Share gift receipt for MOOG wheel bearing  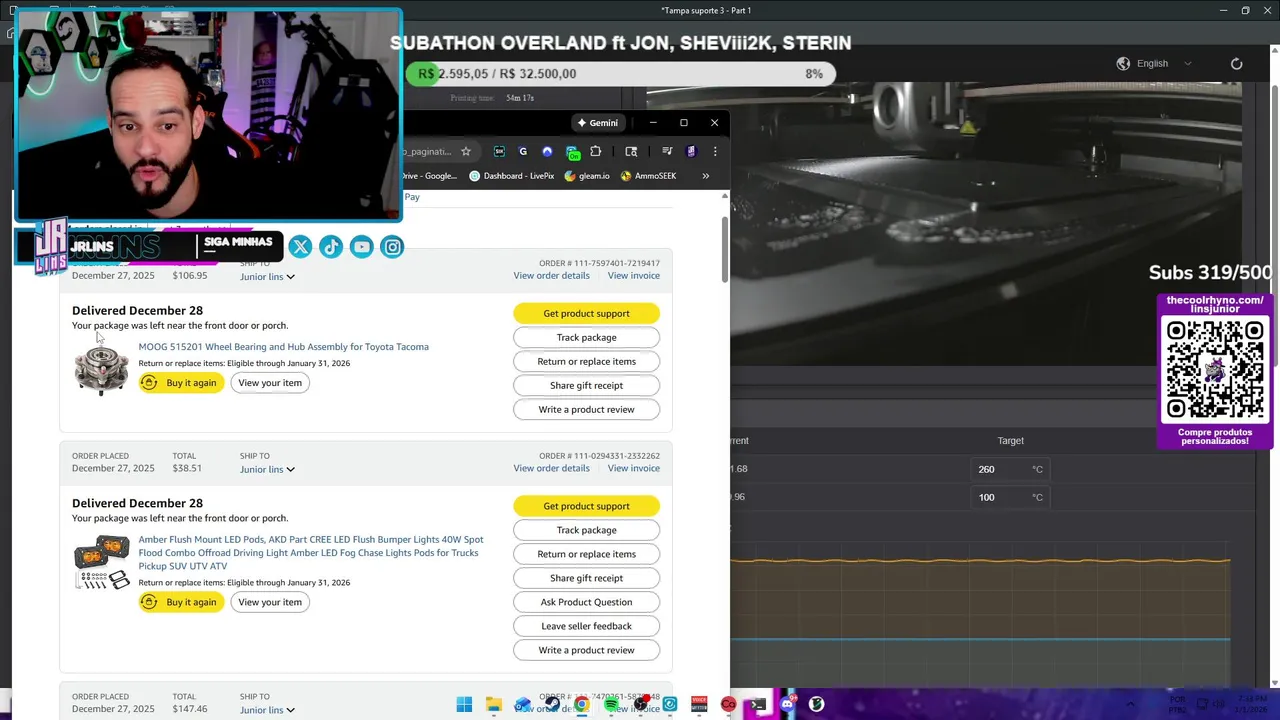pos(586,385)
